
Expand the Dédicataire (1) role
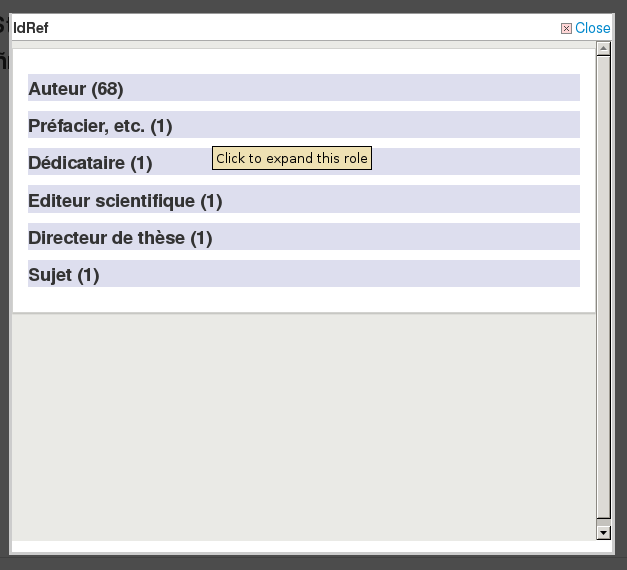point(90,163)
